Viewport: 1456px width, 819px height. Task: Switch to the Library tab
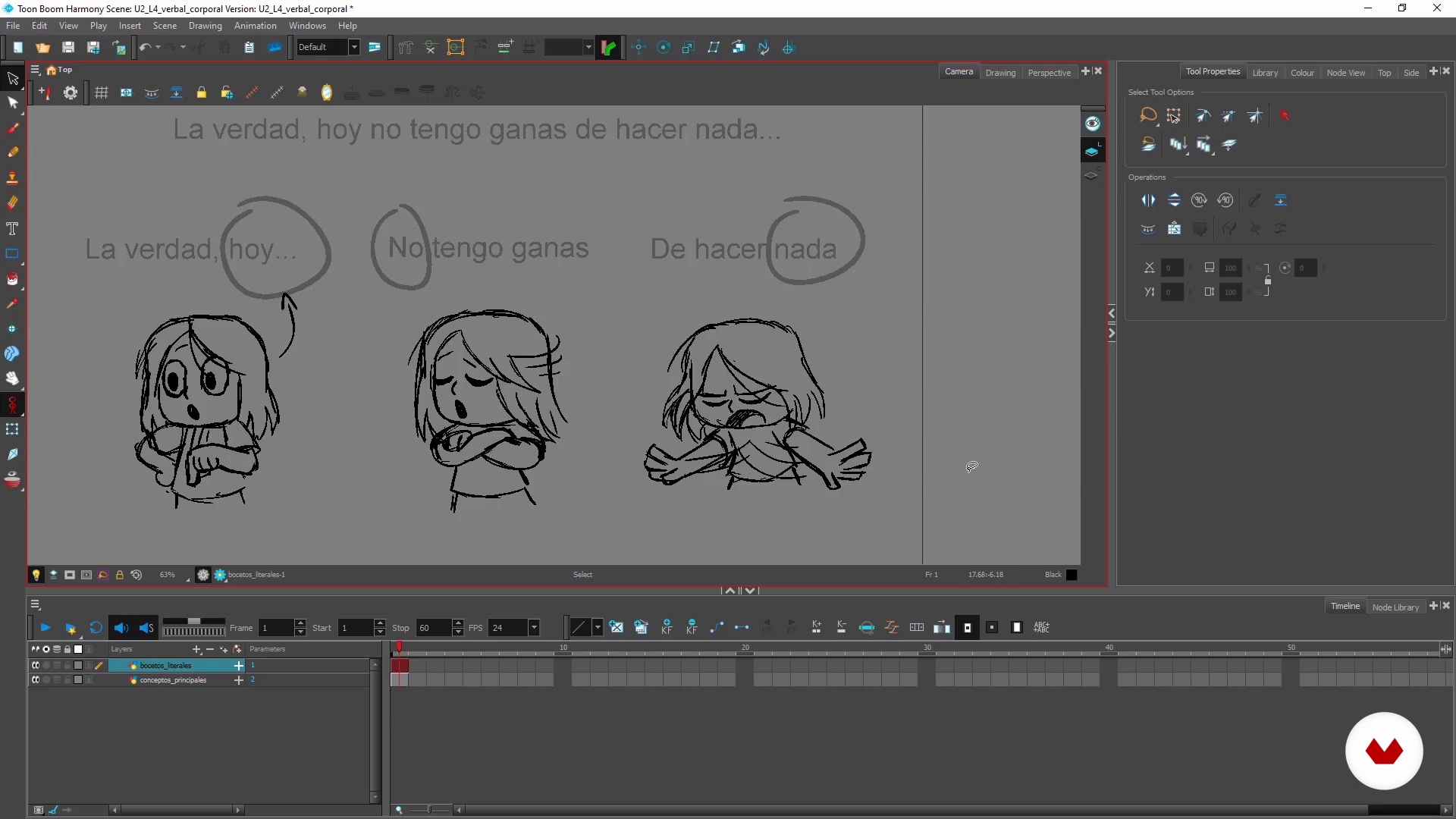click(x=1264, y=73)
